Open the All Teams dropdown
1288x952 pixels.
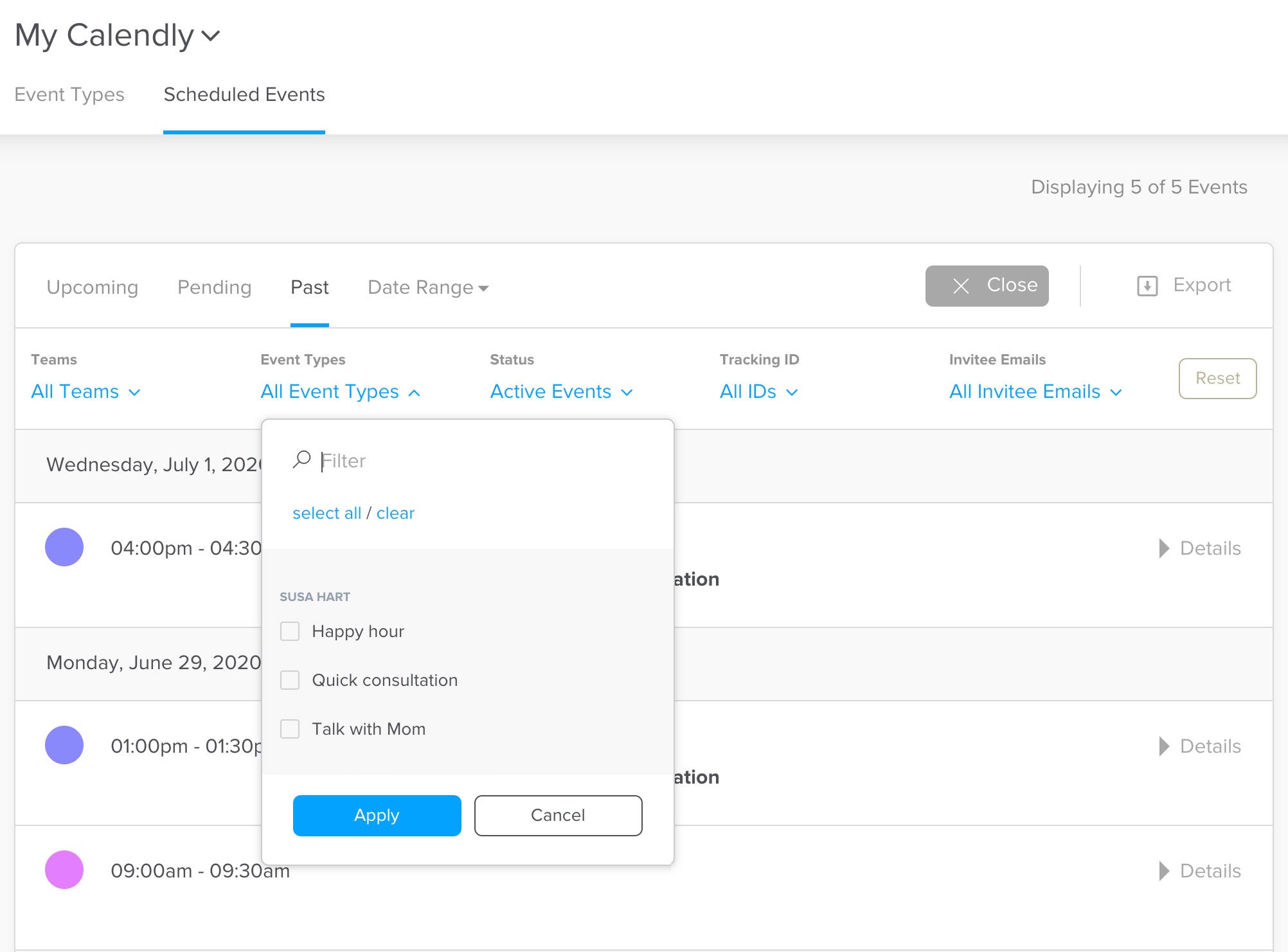tap(86, 391)
